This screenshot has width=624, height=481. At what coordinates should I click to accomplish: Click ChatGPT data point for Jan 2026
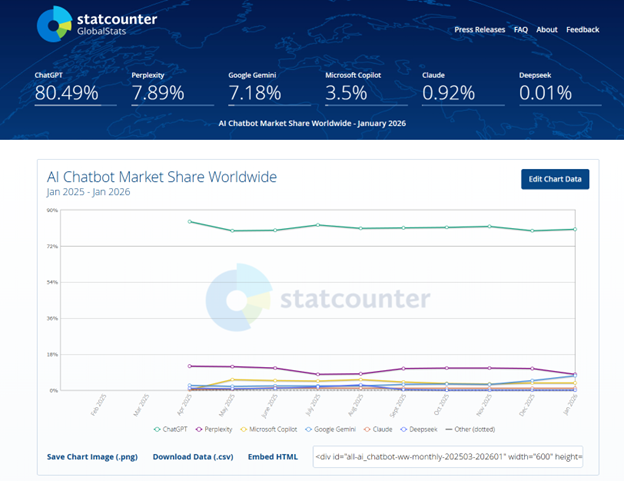point(575,229)
